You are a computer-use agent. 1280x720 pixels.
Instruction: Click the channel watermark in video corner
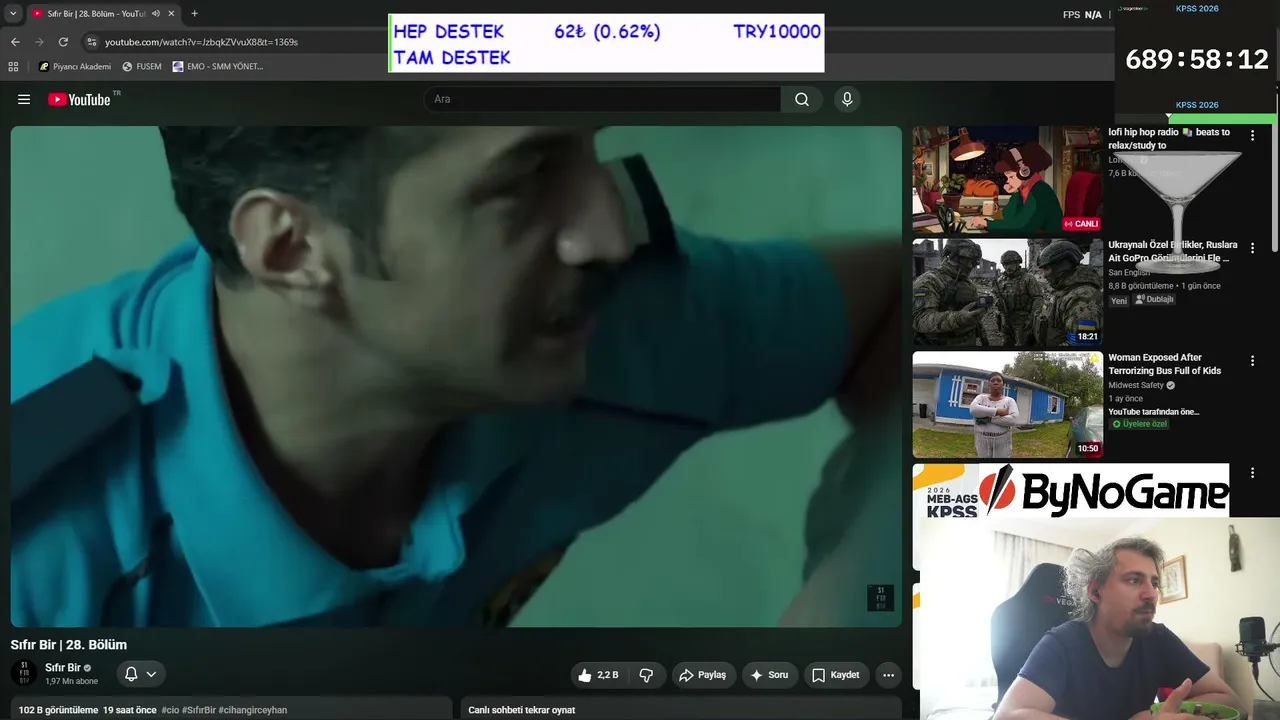click(880, 598)
